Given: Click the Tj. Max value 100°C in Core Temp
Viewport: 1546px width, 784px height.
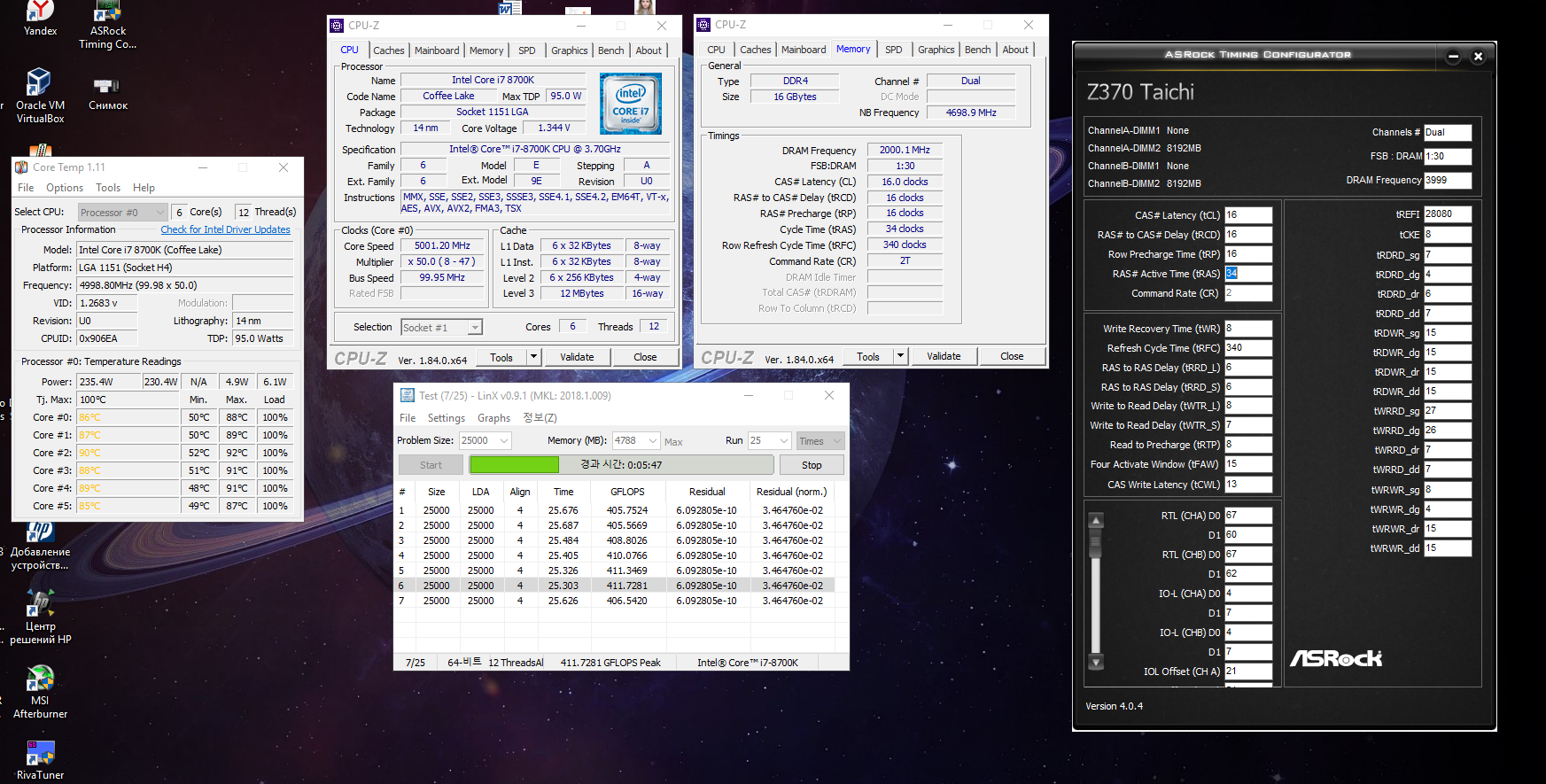Looking at the screenshot, I should pos(128,400).
